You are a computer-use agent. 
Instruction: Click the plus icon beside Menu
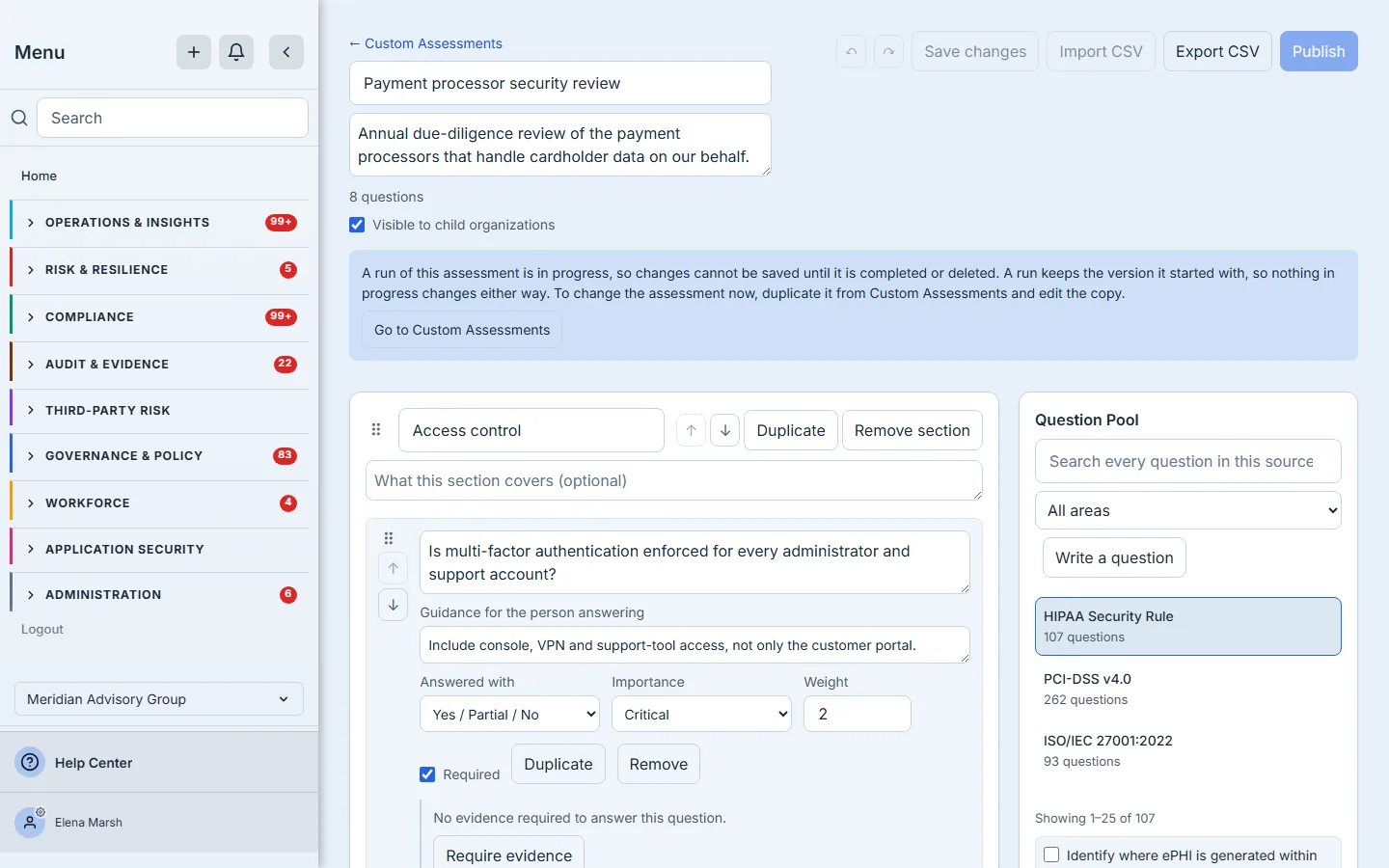[x=194, y=52]
